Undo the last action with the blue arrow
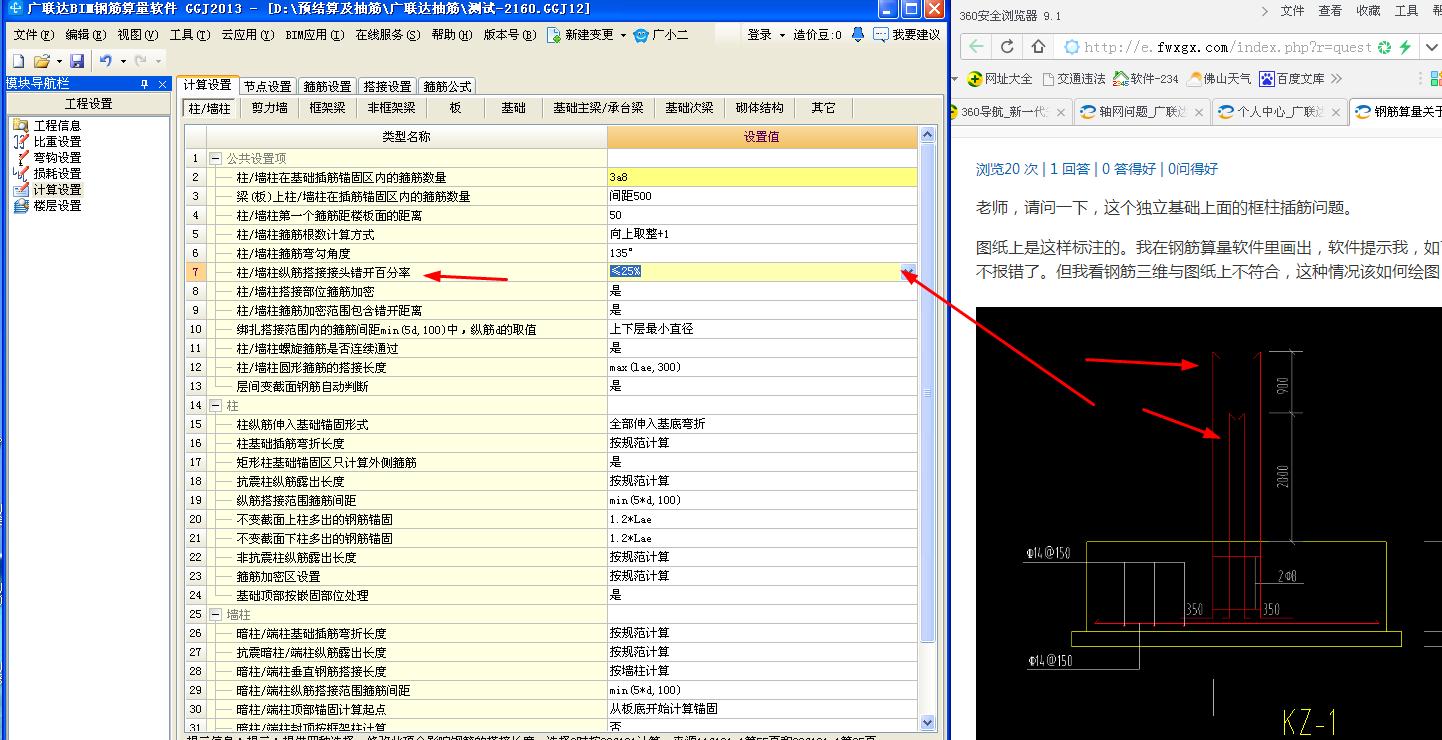Screen dimensions: 1442x740 point(106,61)
